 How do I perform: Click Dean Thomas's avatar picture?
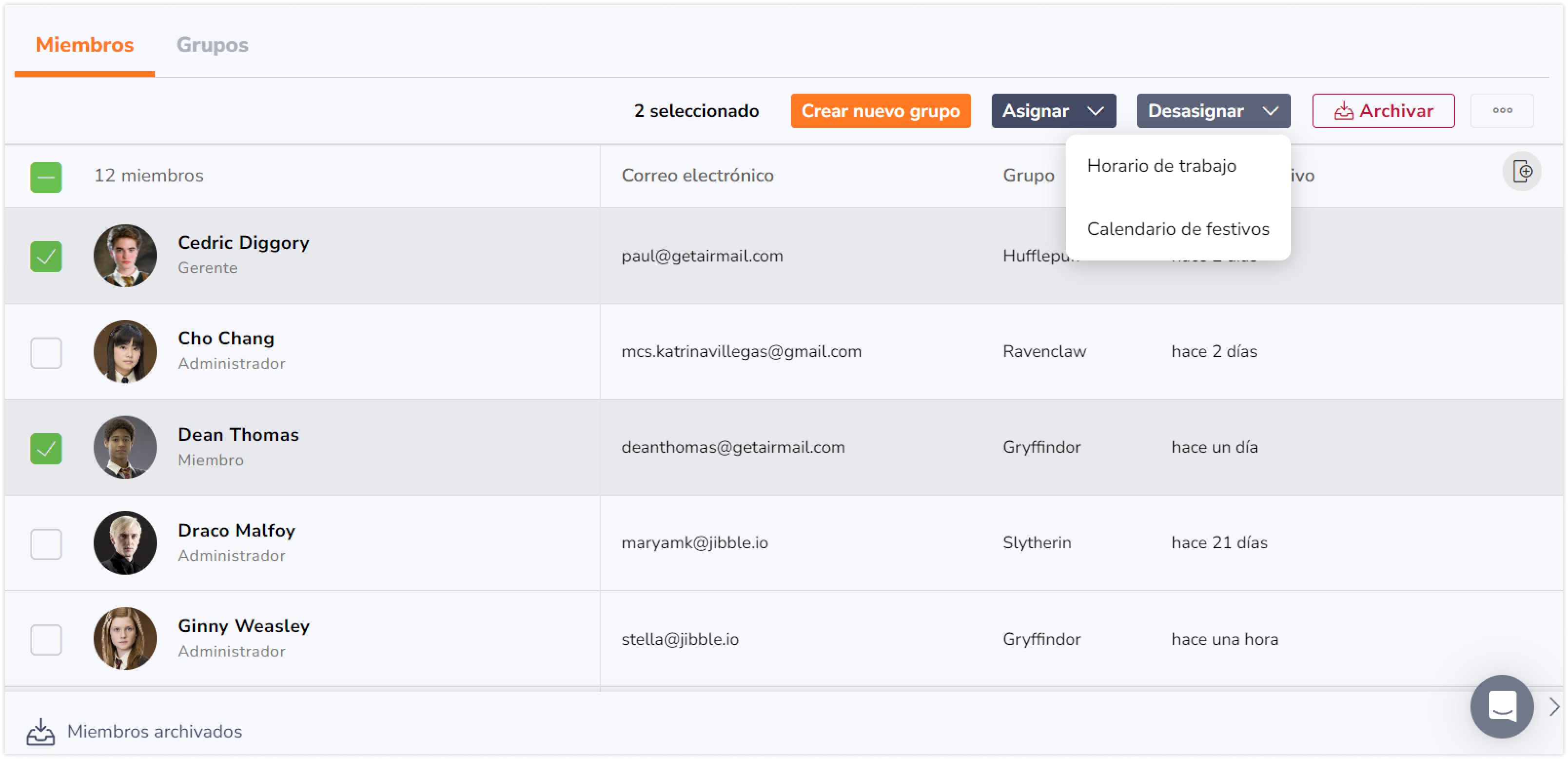(x=125, y=446)
